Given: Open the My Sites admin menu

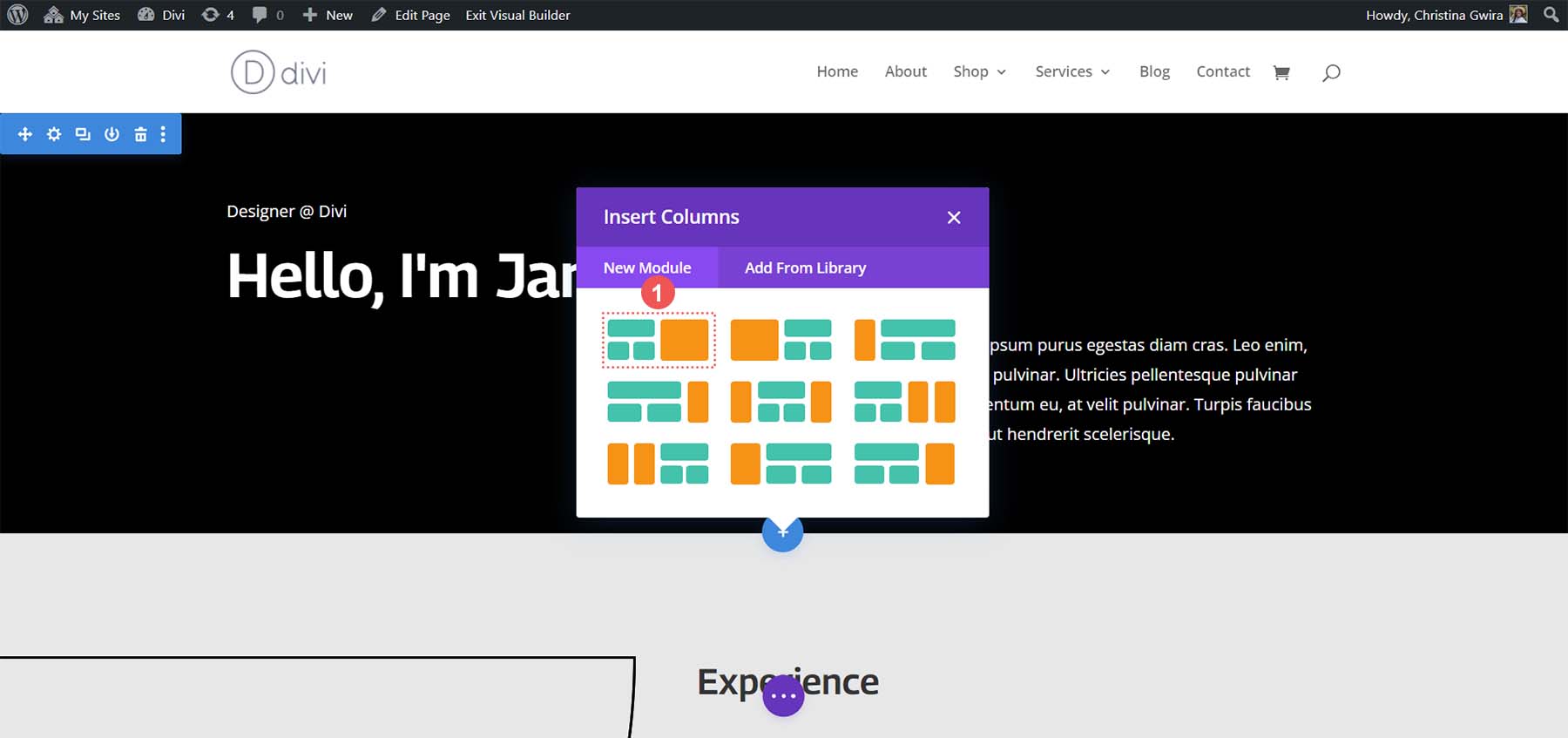Looking at the screenshot, I should pos(83,15).
